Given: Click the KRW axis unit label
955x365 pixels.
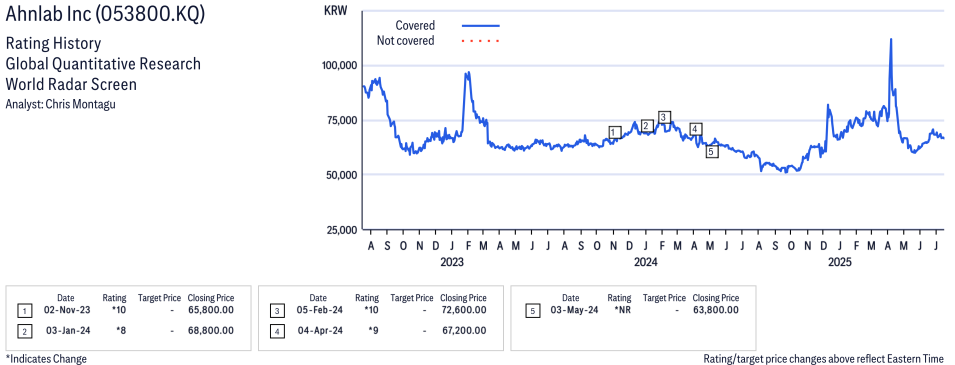Looking at the screenshot, I should point(335,10).
